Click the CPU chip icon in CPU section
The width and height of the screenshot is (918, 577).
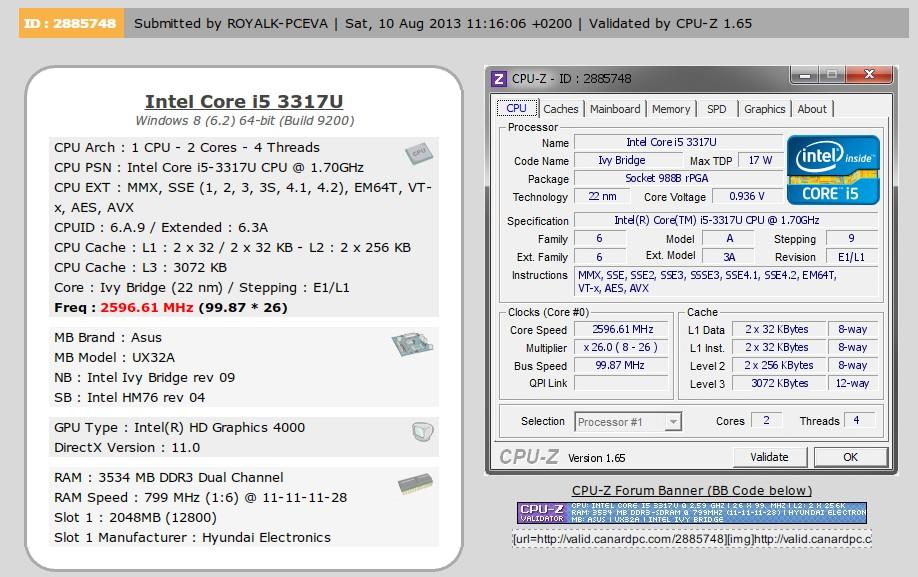tap(419, 153)
